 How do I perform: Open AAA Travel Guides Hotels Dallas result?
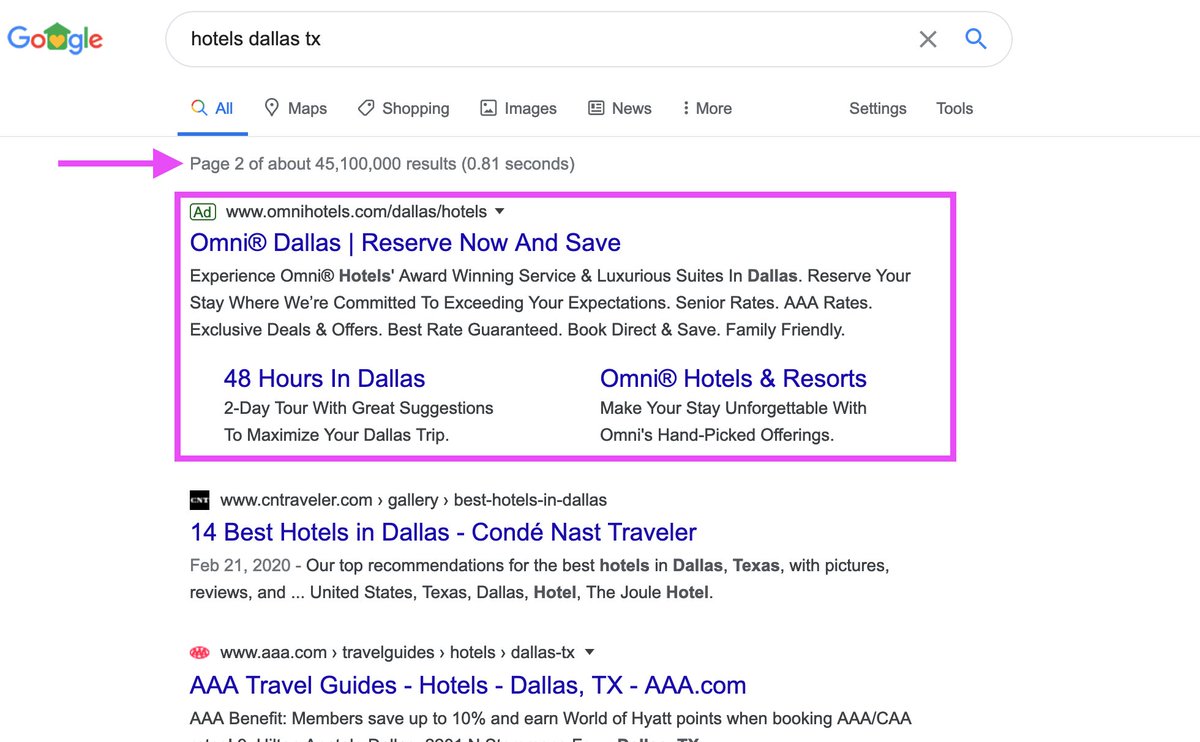(x=468, y=685)
